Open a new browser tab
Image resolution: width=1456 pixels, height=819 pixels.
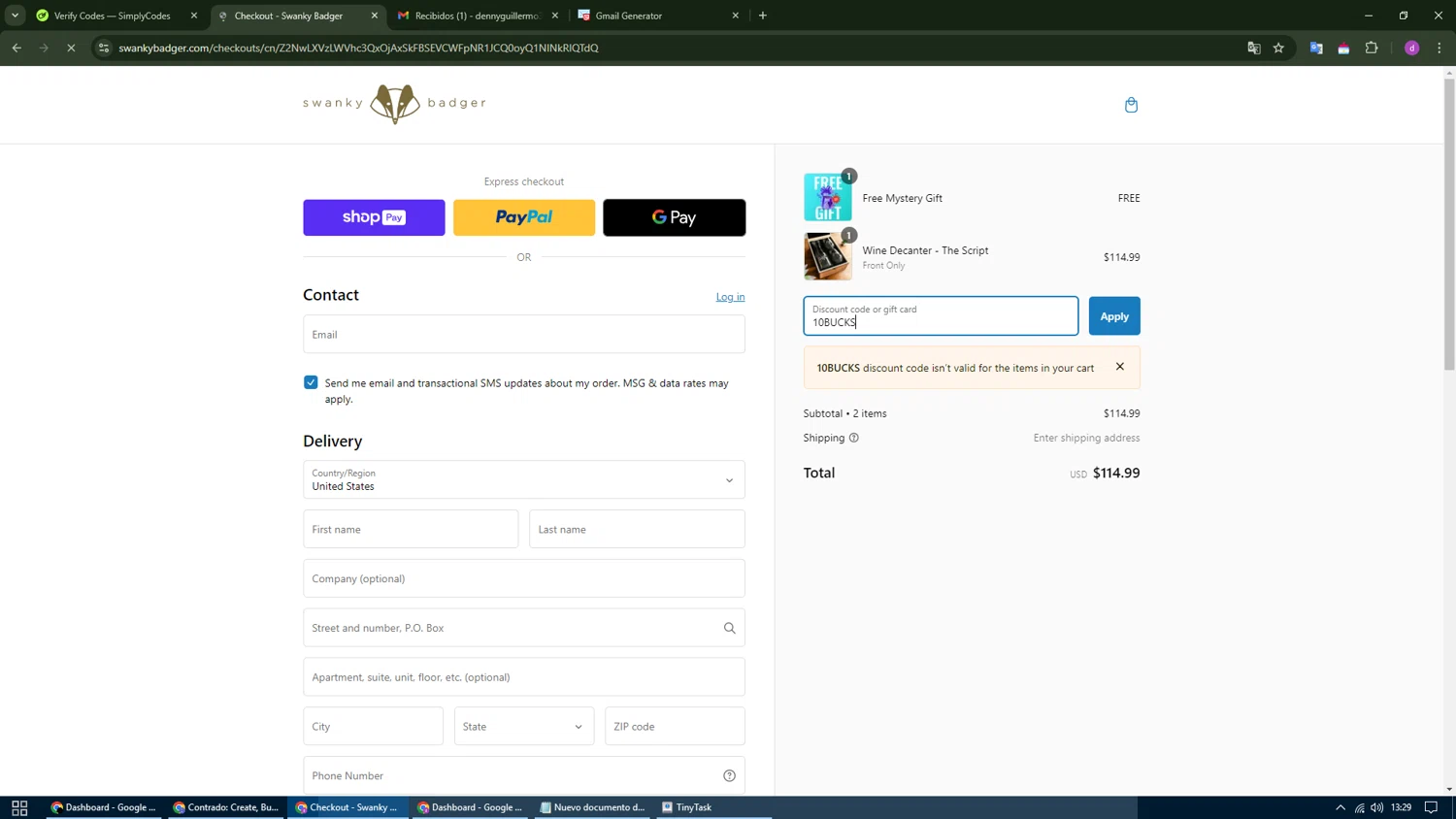tap(763, 16)
